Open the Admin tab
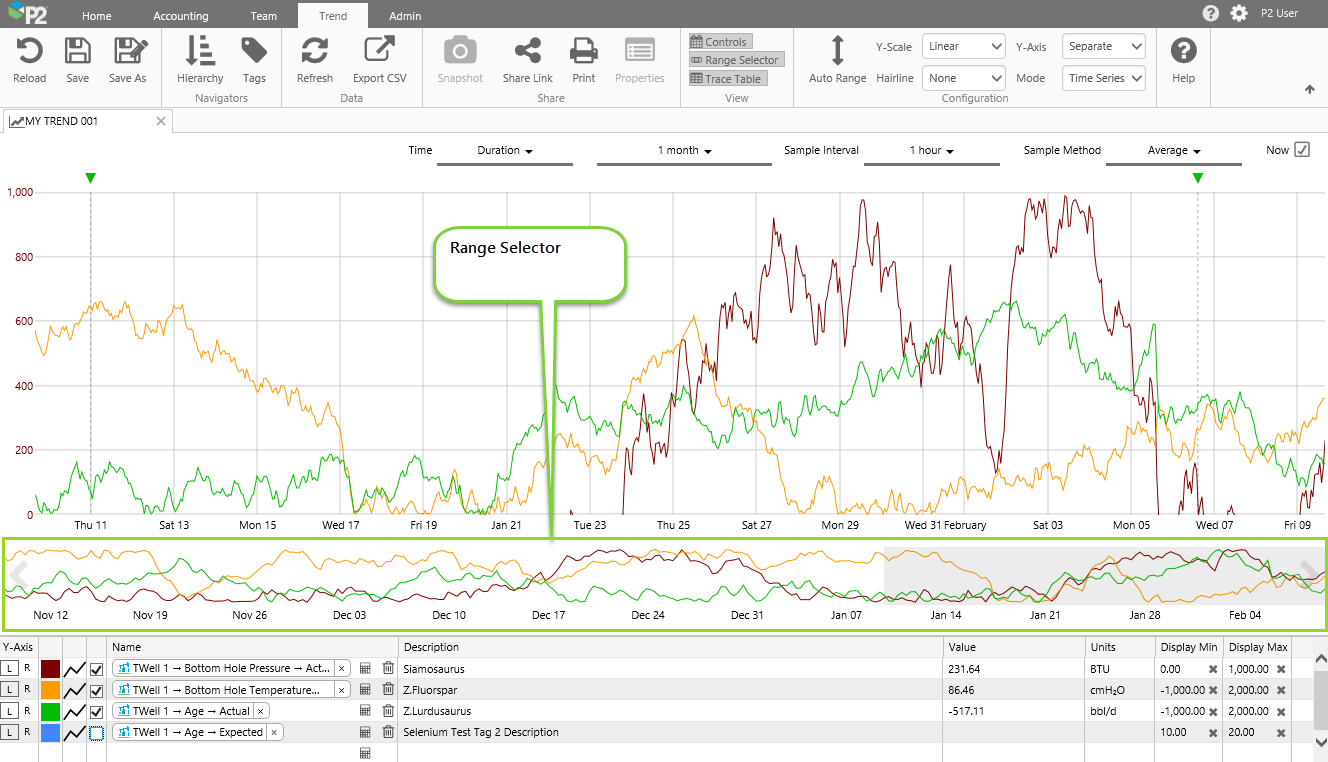 [405, 16]
